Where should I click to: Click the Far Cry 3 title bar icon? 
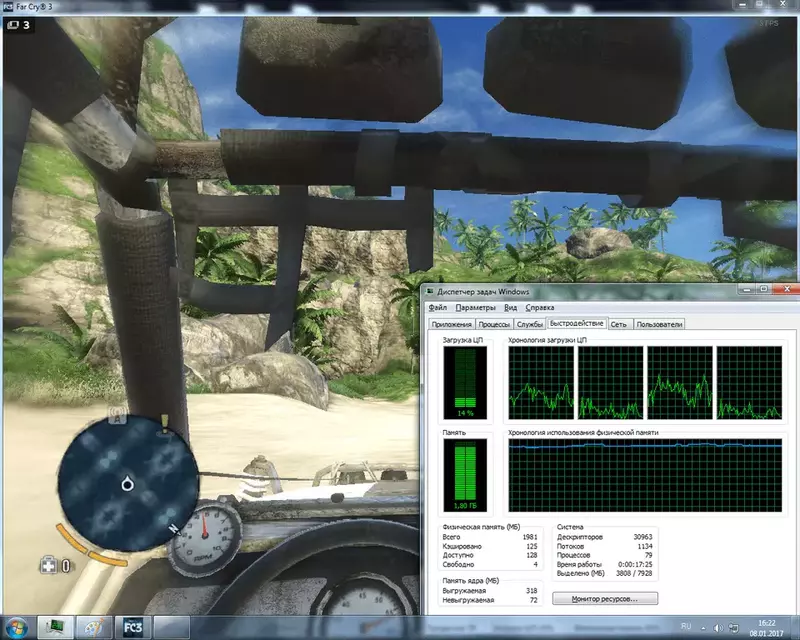coord(8,7)
